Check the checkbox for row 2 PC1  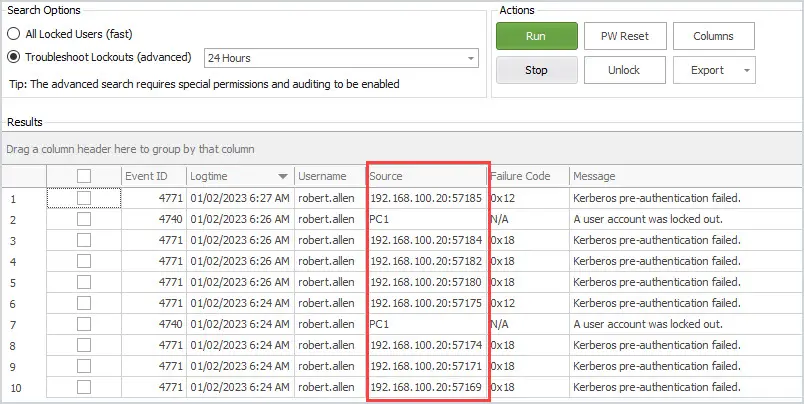click(x=84, y=219)
